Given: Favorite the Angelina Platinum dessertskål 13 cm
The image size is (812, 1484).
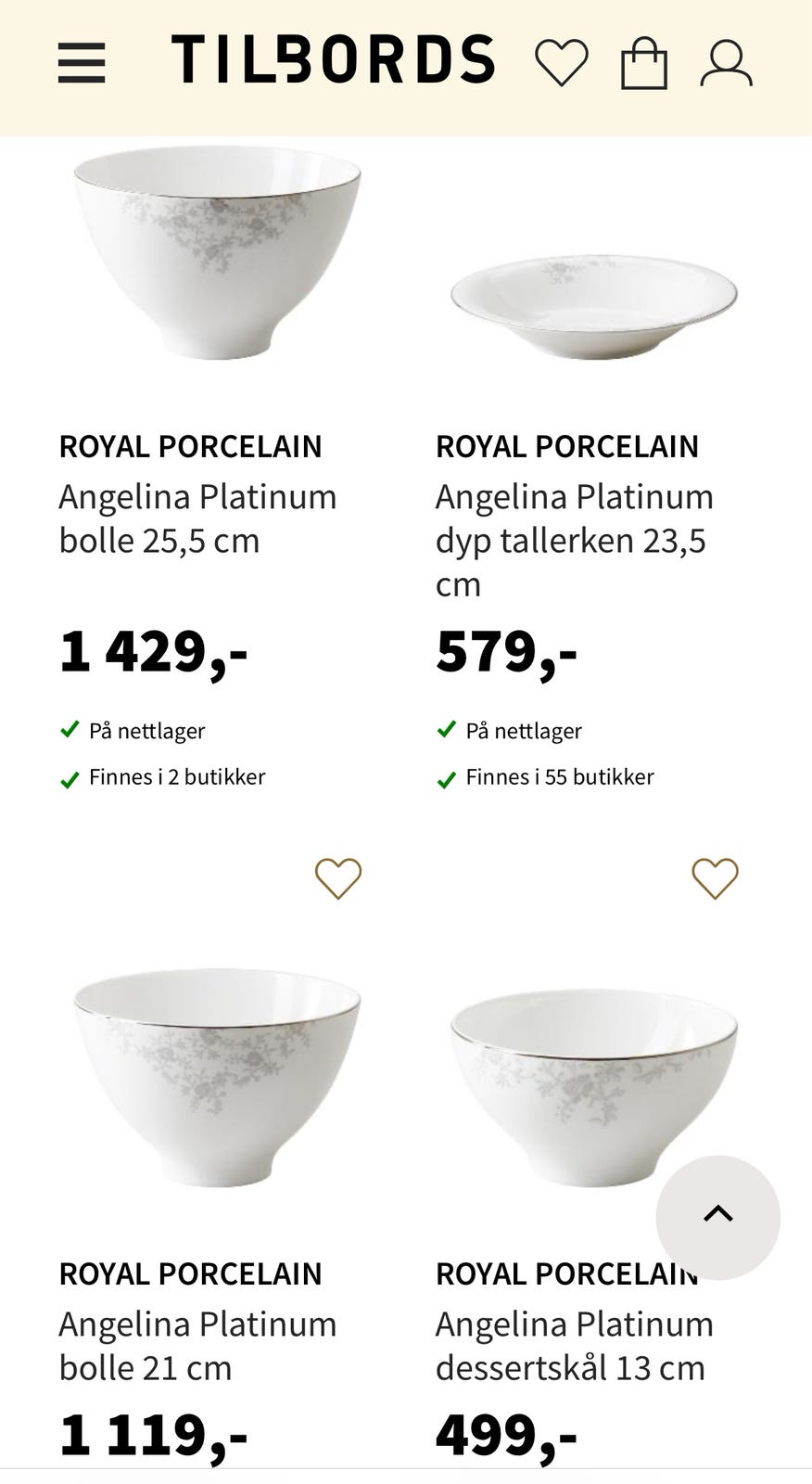Looking at the screenshot, I should point(715,877).
